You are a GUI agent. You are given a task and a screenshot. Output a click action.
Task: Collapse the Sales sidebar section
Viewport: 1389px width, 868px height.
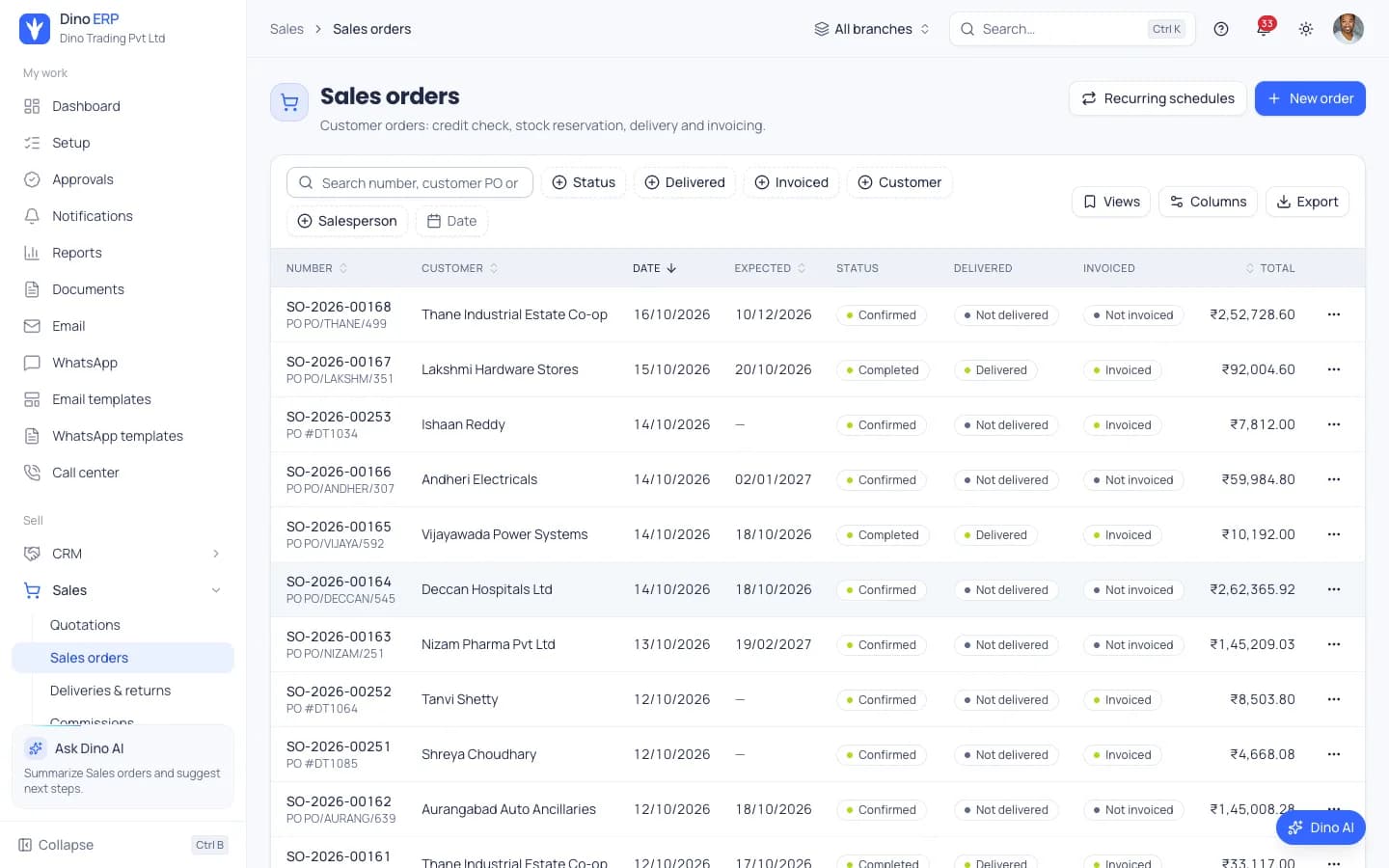coord(123,590)
